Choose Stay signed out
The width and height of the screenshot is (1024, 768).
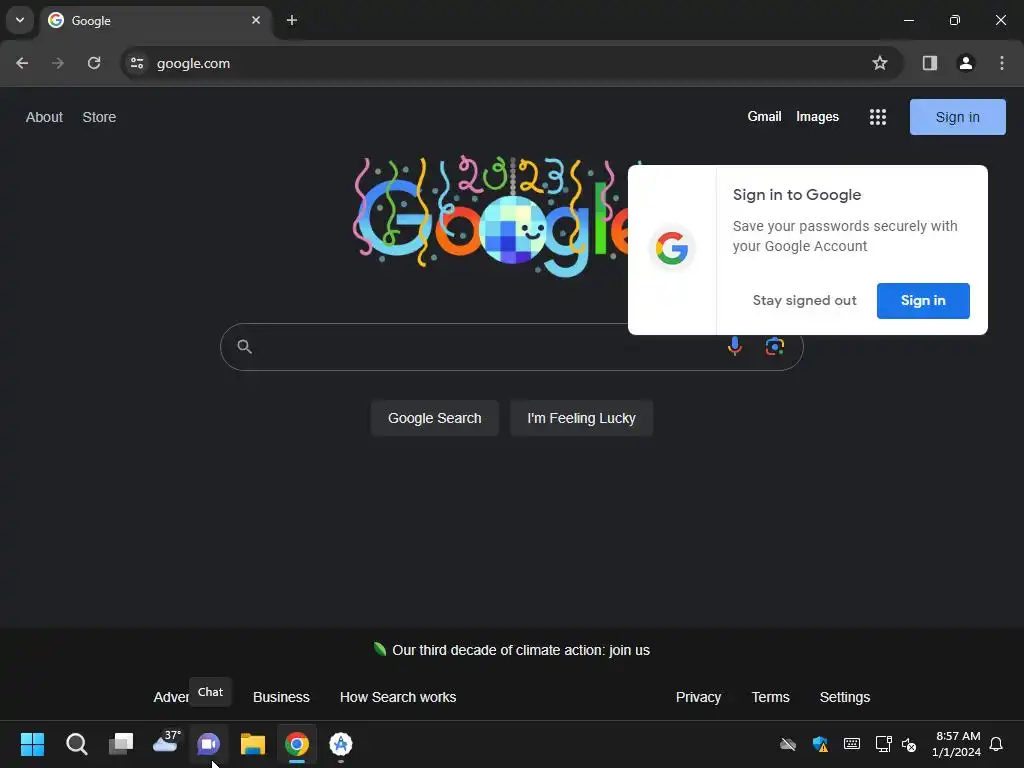pos(804,300)
